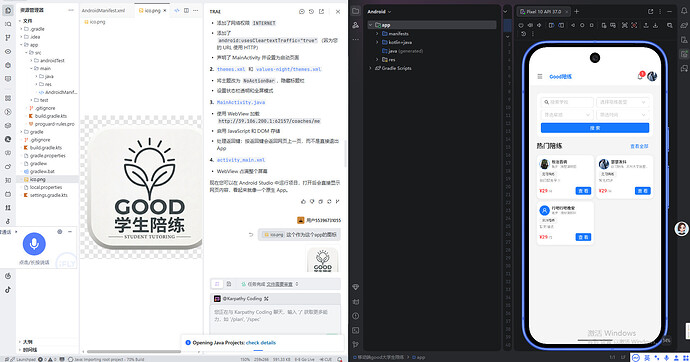
Task: Click thumbs-up icon under AI response
Action: click(x=303, y=201)
